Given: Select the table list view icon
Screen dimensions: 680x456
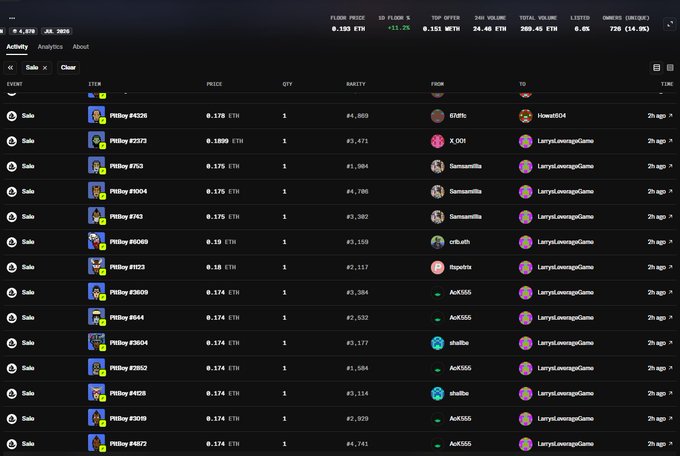Looking at the screenshot, I should 657,68.
